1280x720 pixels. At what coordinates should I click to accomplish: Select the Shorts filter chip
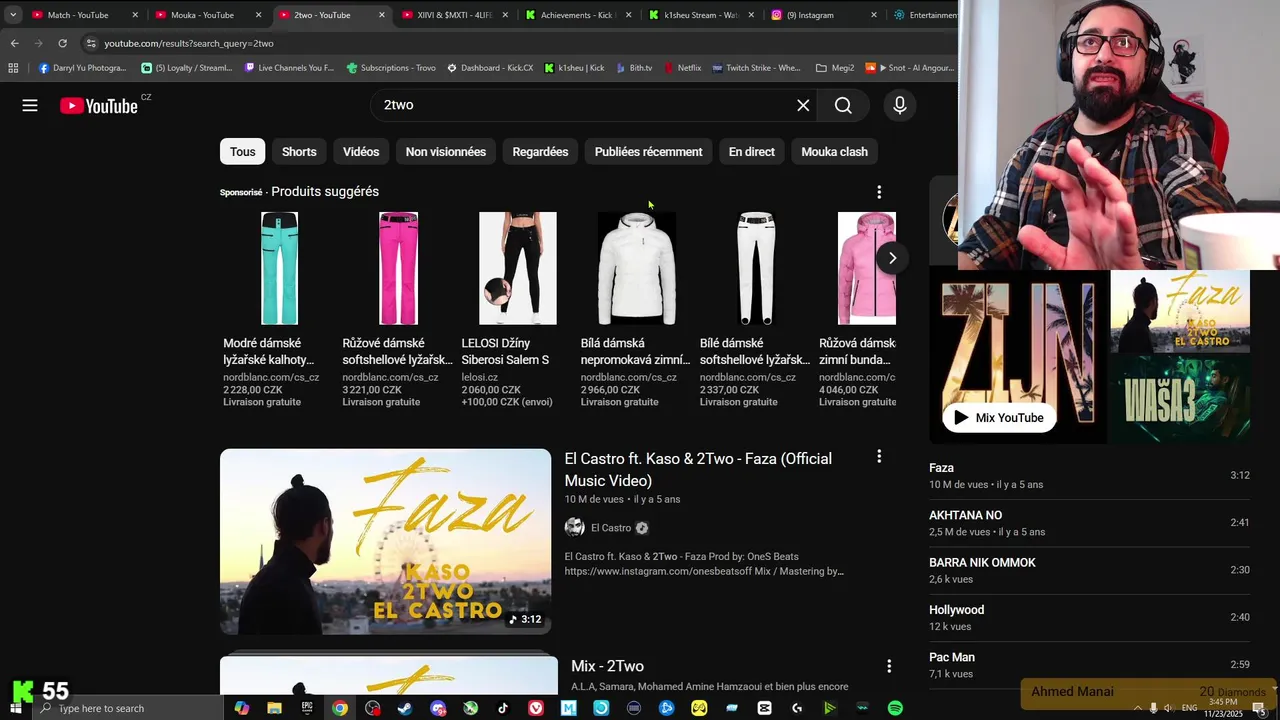(299, 152)
